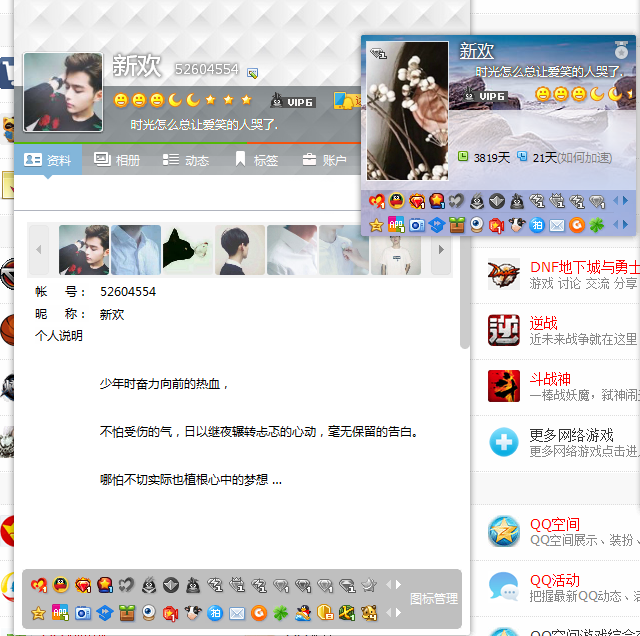
Task: Page right on hover card's bottom icon row
Action: pyautogui.click(x=625, y=224)
